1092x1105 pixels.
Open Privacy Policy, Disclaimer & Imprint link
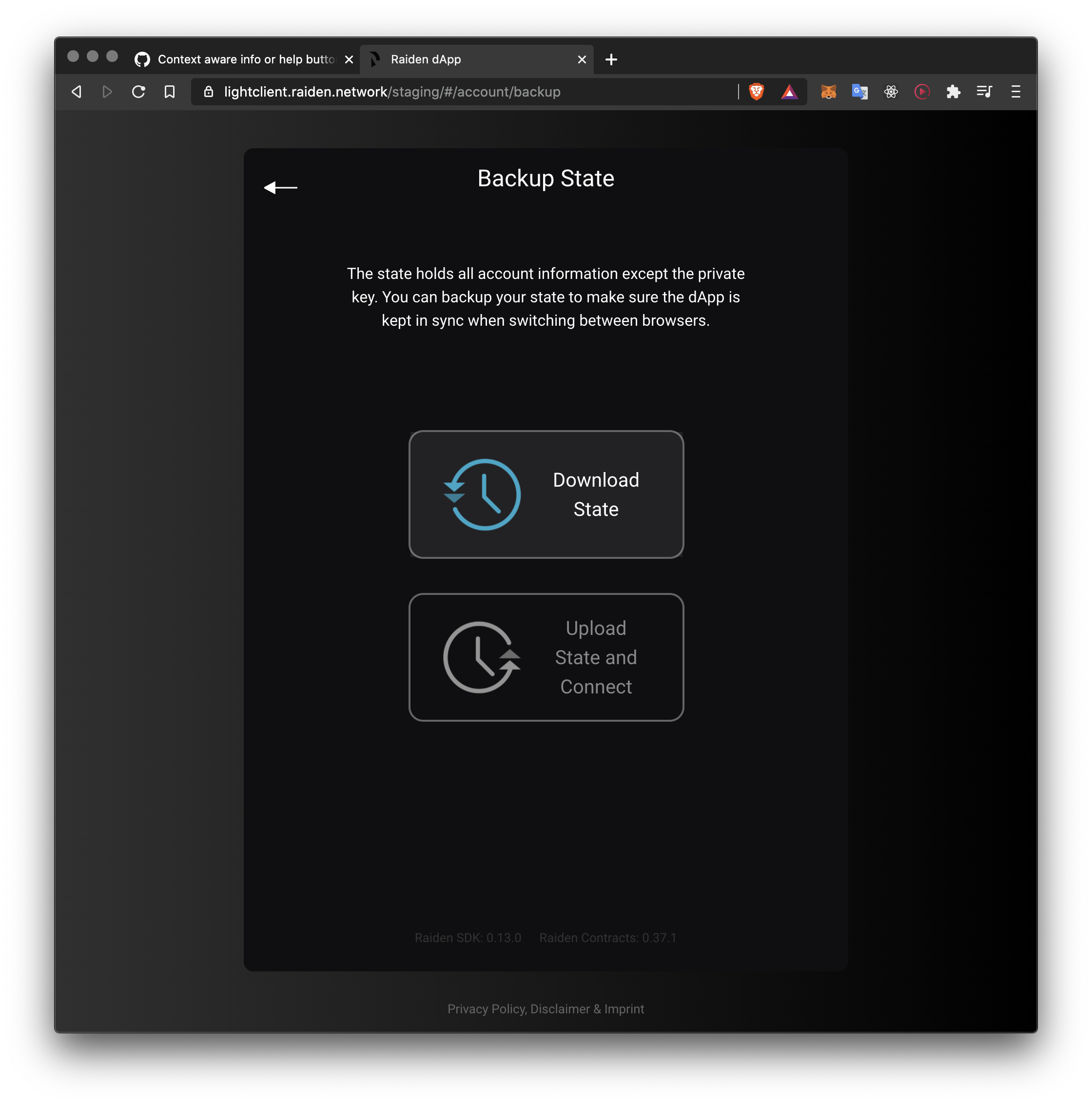(546, 1009)
